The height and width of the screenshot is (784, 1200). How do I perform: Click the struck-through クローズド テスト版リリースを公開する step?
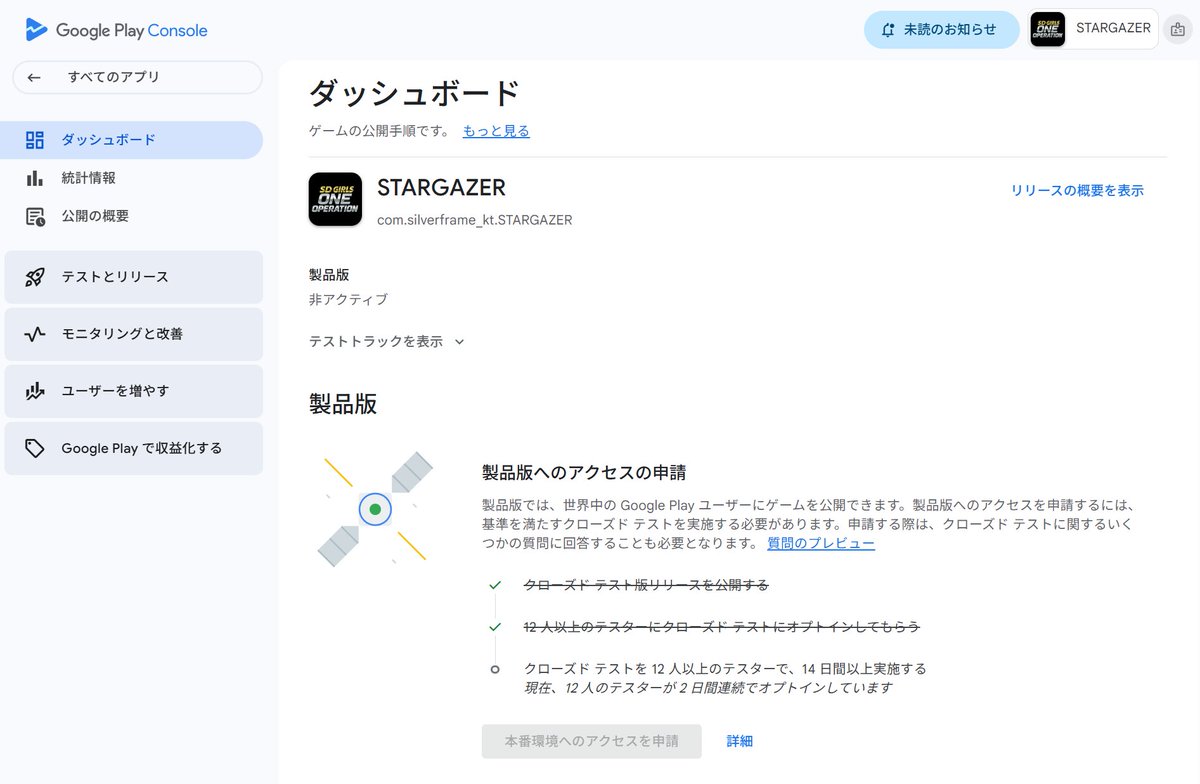pyautogui.click(x=646, y=584)
